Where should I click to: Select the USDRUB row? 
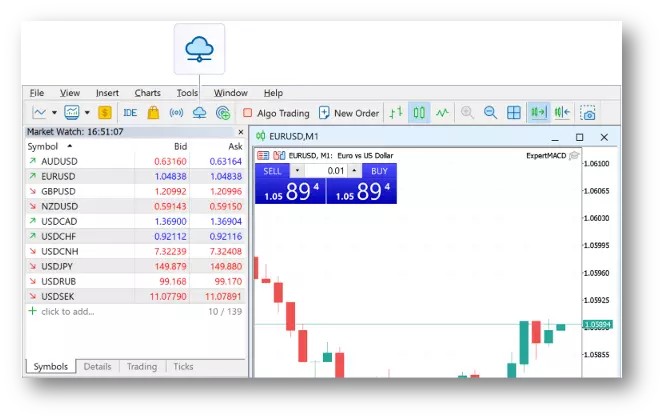pyautogui.click(x=136, y=282)
